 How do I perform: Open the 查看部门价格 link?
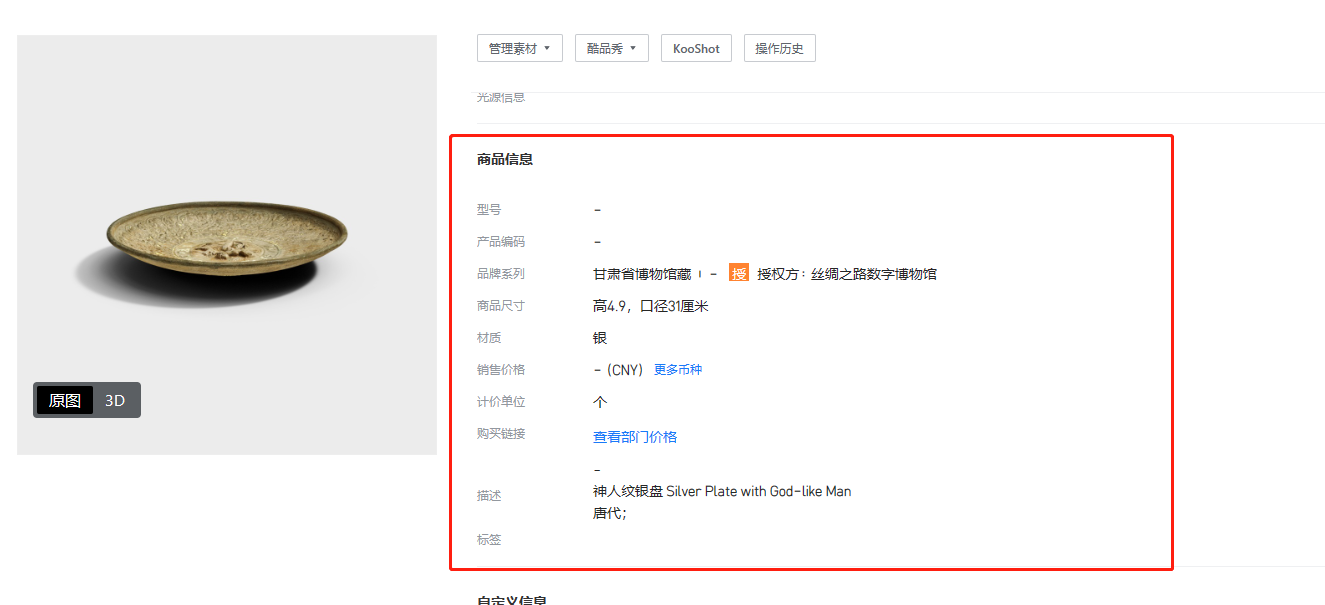tap(635, 437)
